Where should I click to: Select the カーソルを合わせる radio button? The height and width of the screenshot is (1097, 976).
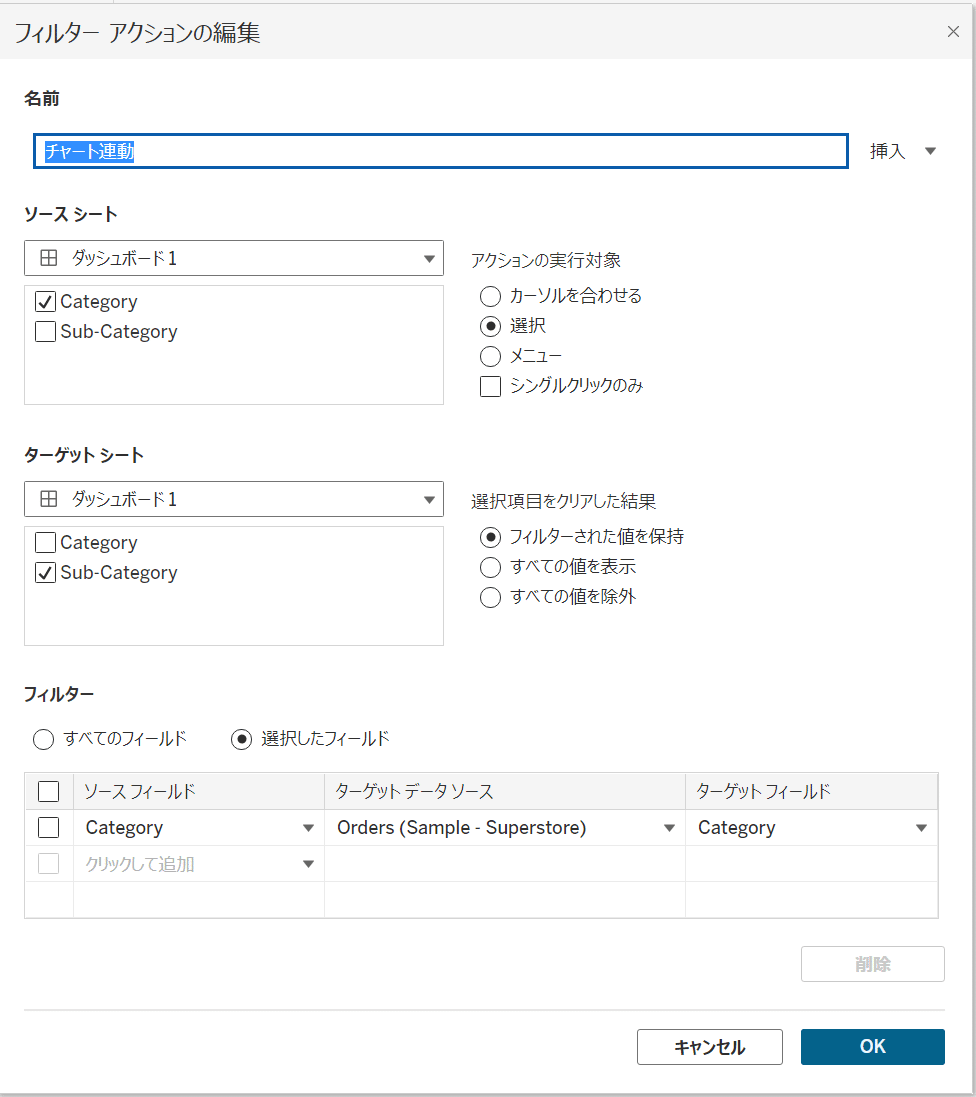click(x=490, y=296)
